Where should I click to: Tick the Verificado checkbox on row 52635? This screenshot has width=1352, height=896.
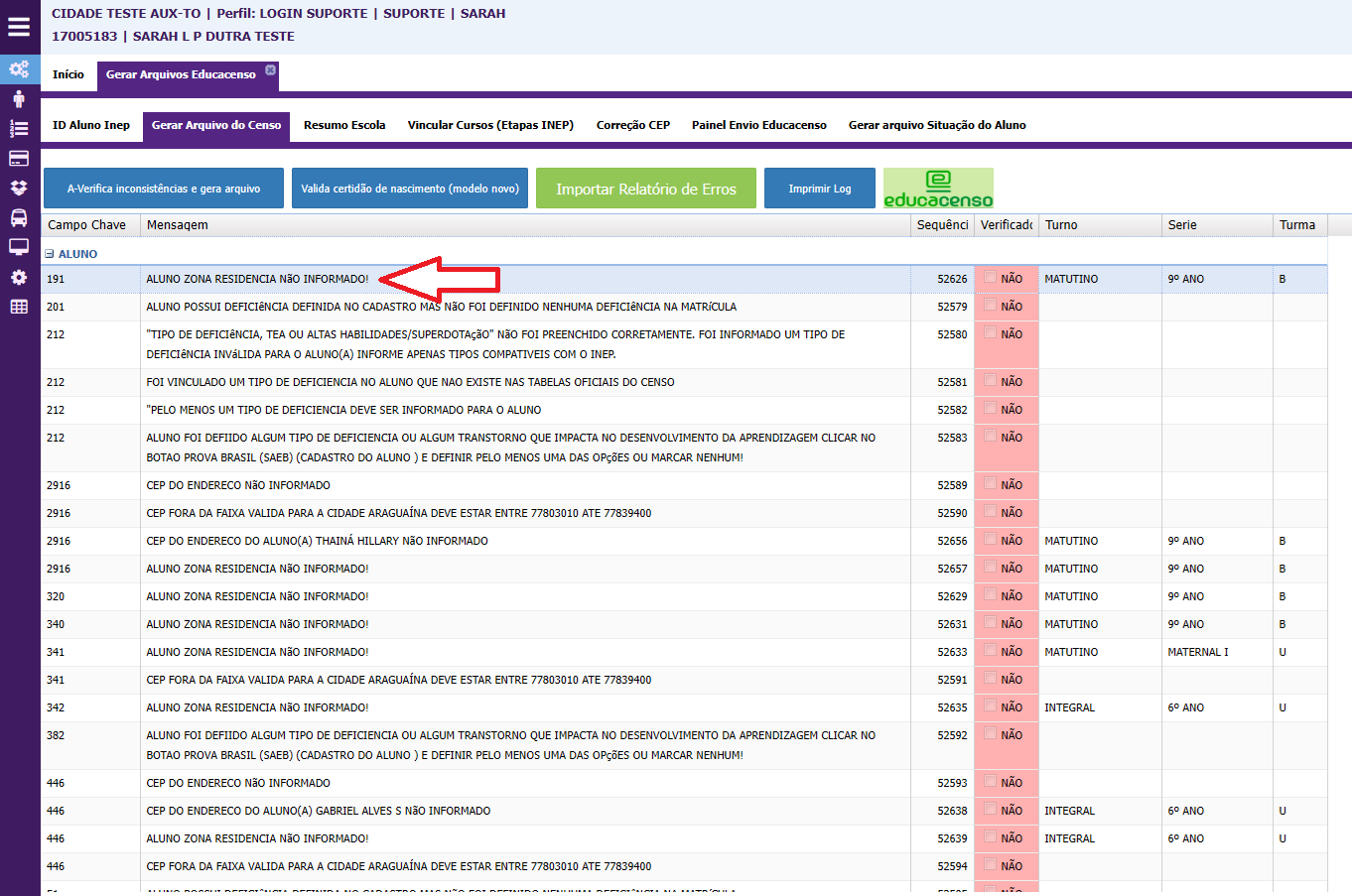(990, 706)
